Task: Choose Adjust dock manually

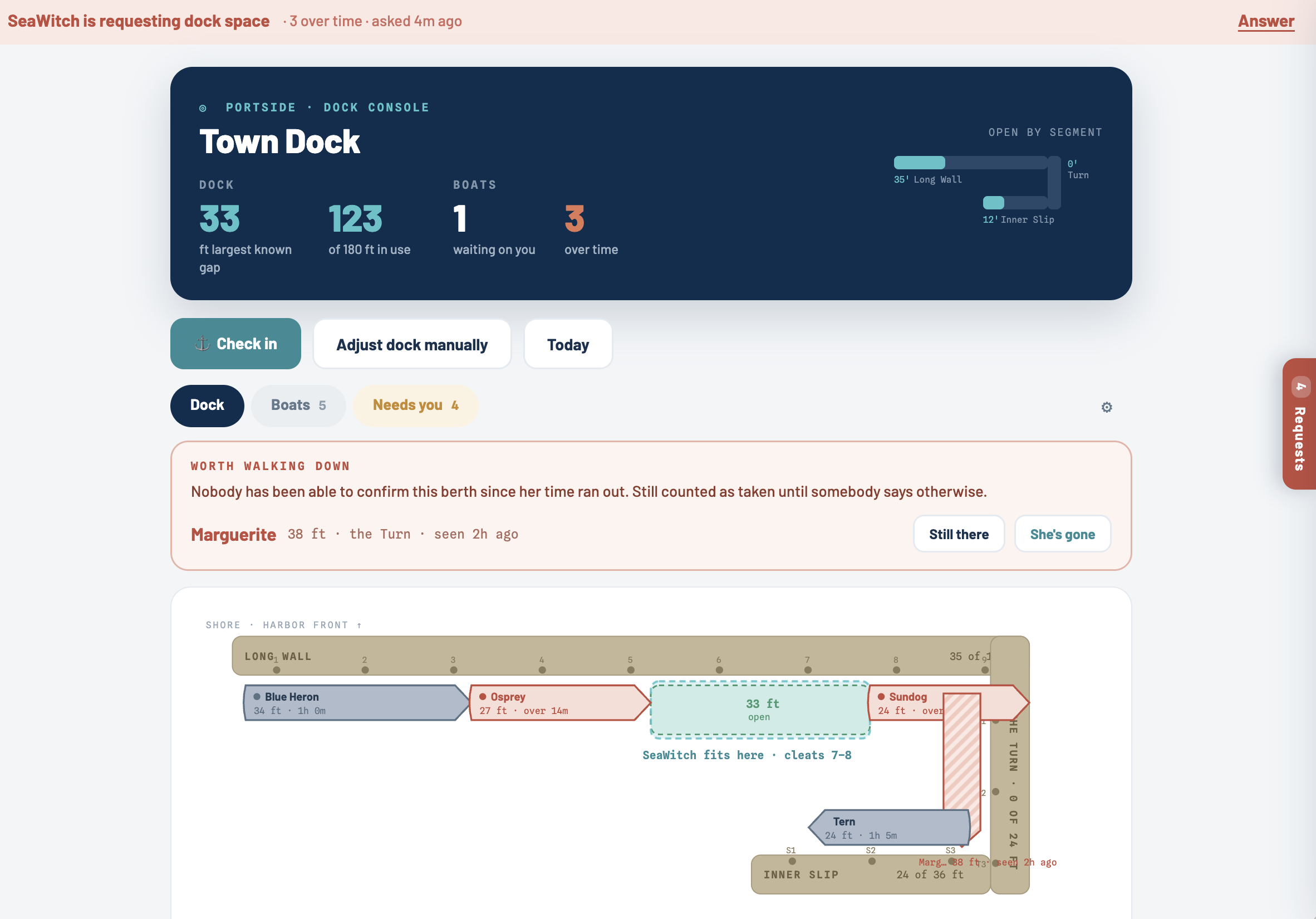Action: [x=412, y=345]
